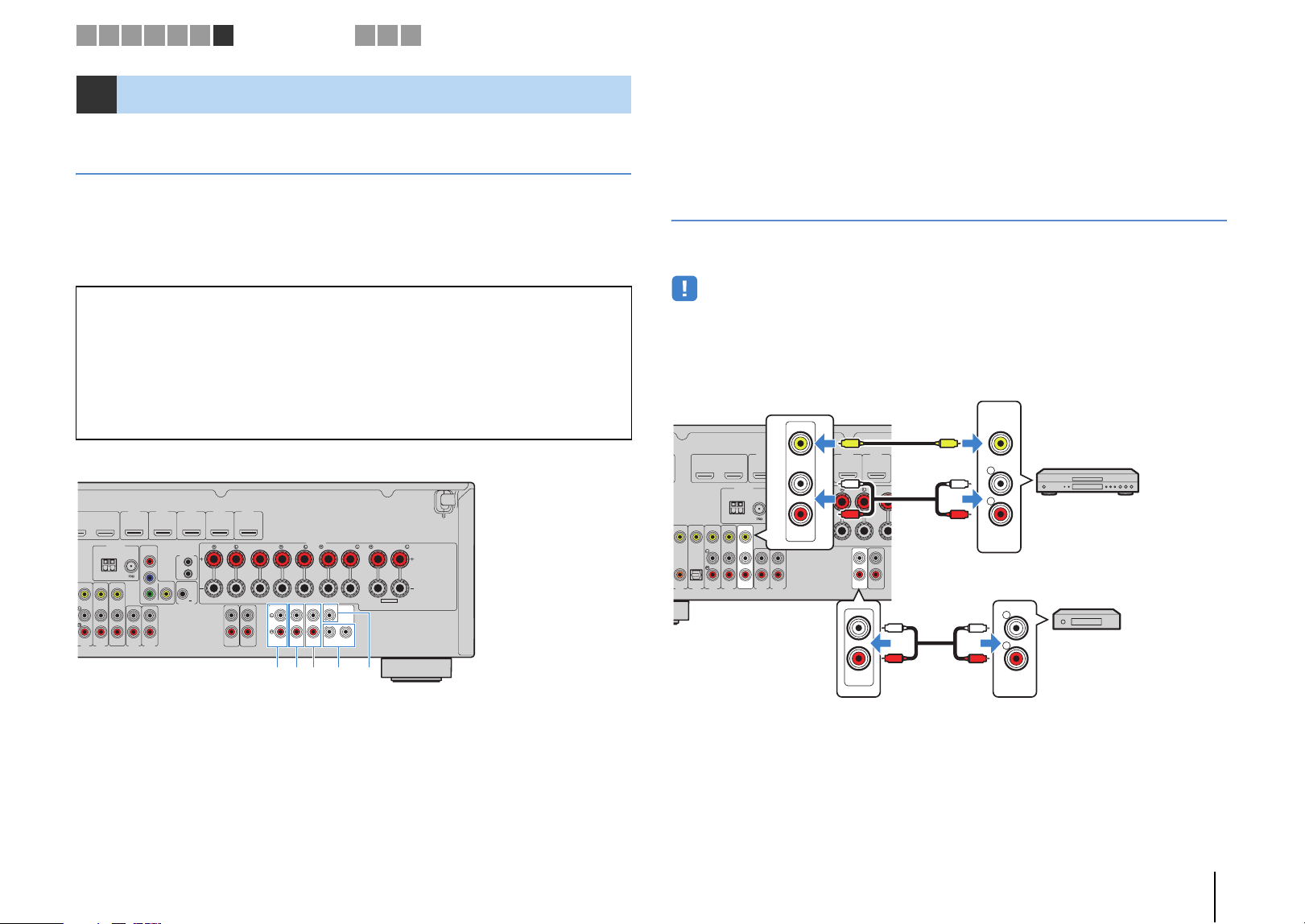The height and width of the screenshot is (924, 1305).
Task: Click red jack in lower receiver callout
Action: (859, 659)
